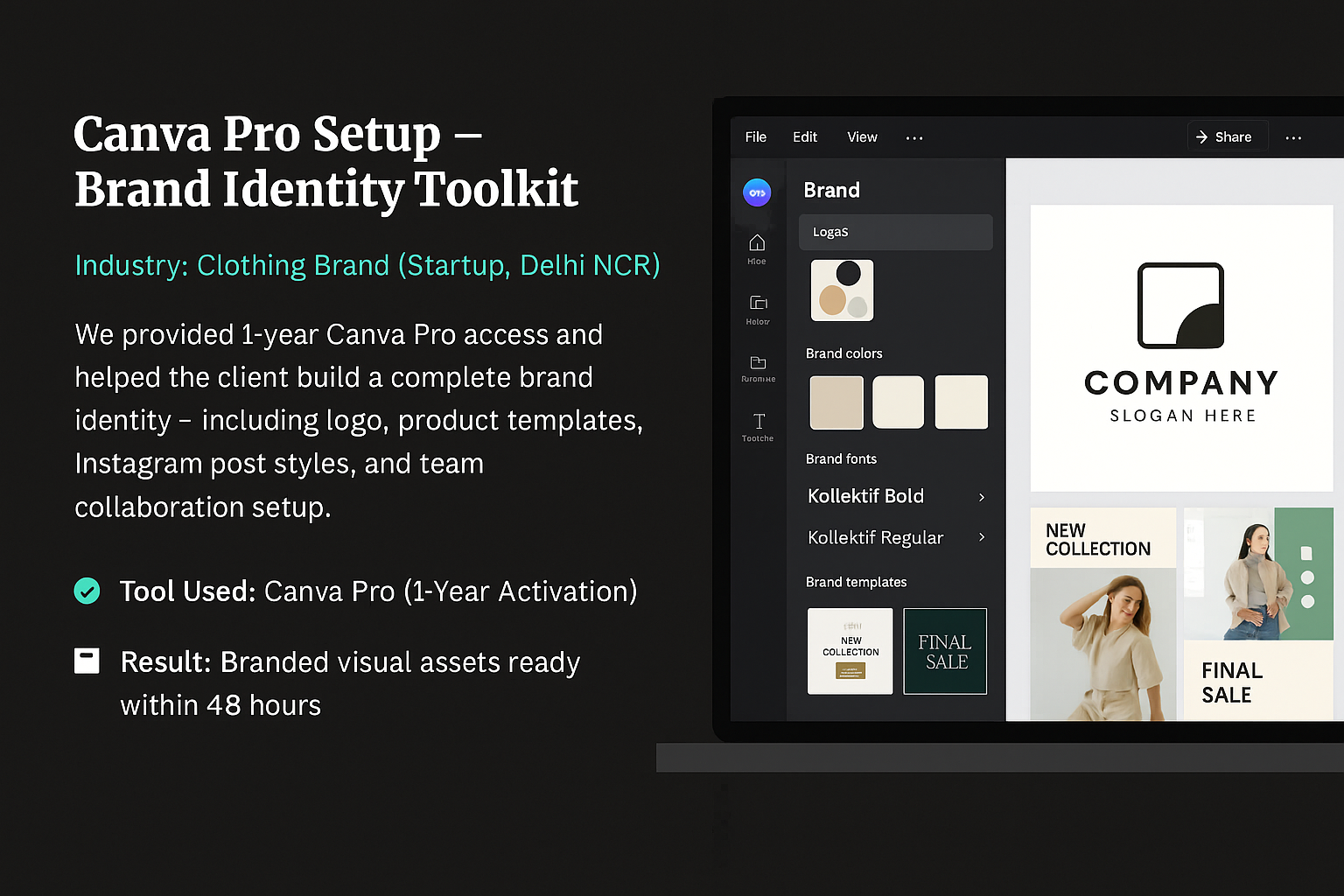Screen dimensions: 1344x896
Task: Select the Kollektif Bold font label
Action: point(865,496)
